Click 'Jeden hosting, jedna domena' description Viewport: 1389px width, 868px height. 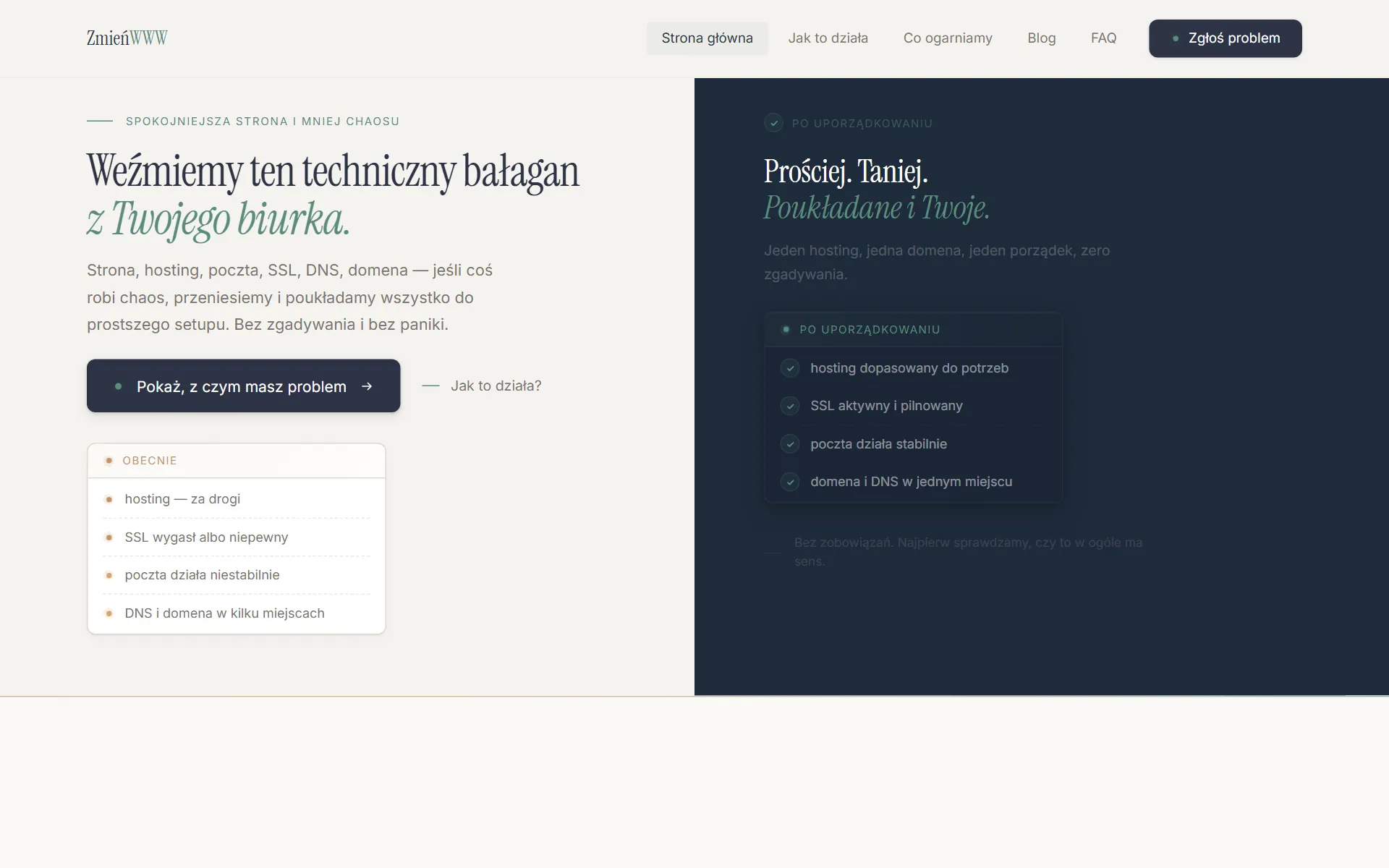[x=937, y=262]
